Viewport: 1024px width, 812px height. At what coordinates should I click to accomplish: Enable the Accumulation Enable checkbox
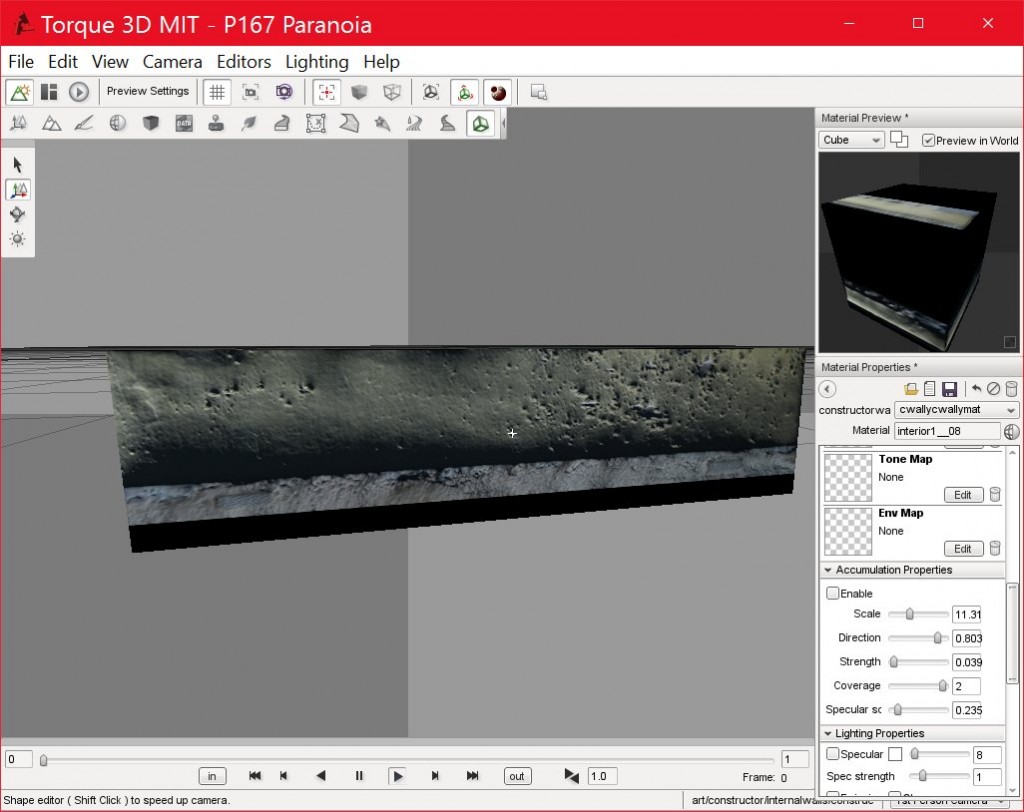(x=833, y=593)
